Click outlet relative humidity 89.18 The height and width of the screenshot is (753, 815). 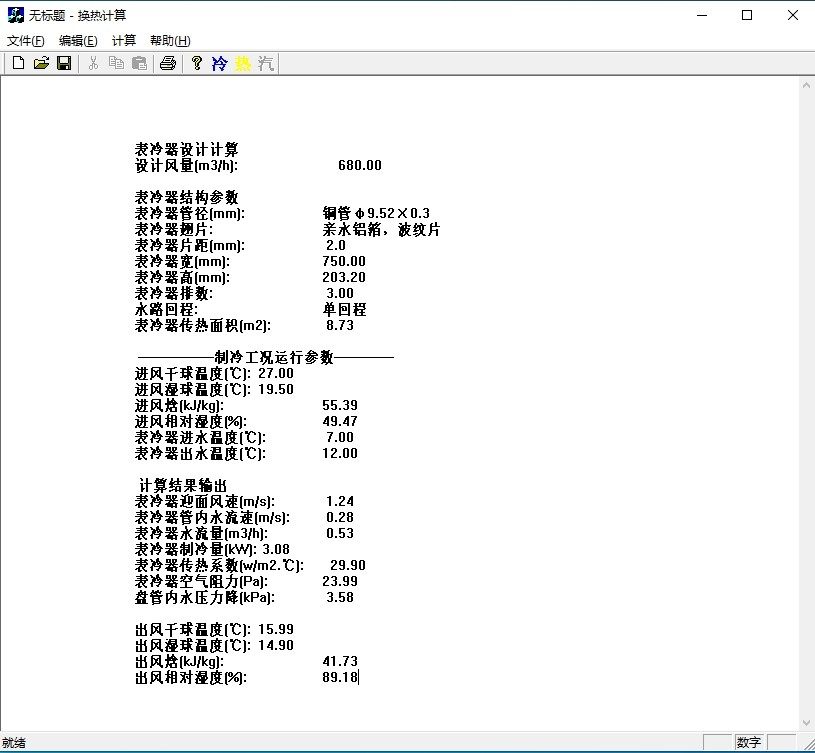pyautogui.click(x=340, y=678)
